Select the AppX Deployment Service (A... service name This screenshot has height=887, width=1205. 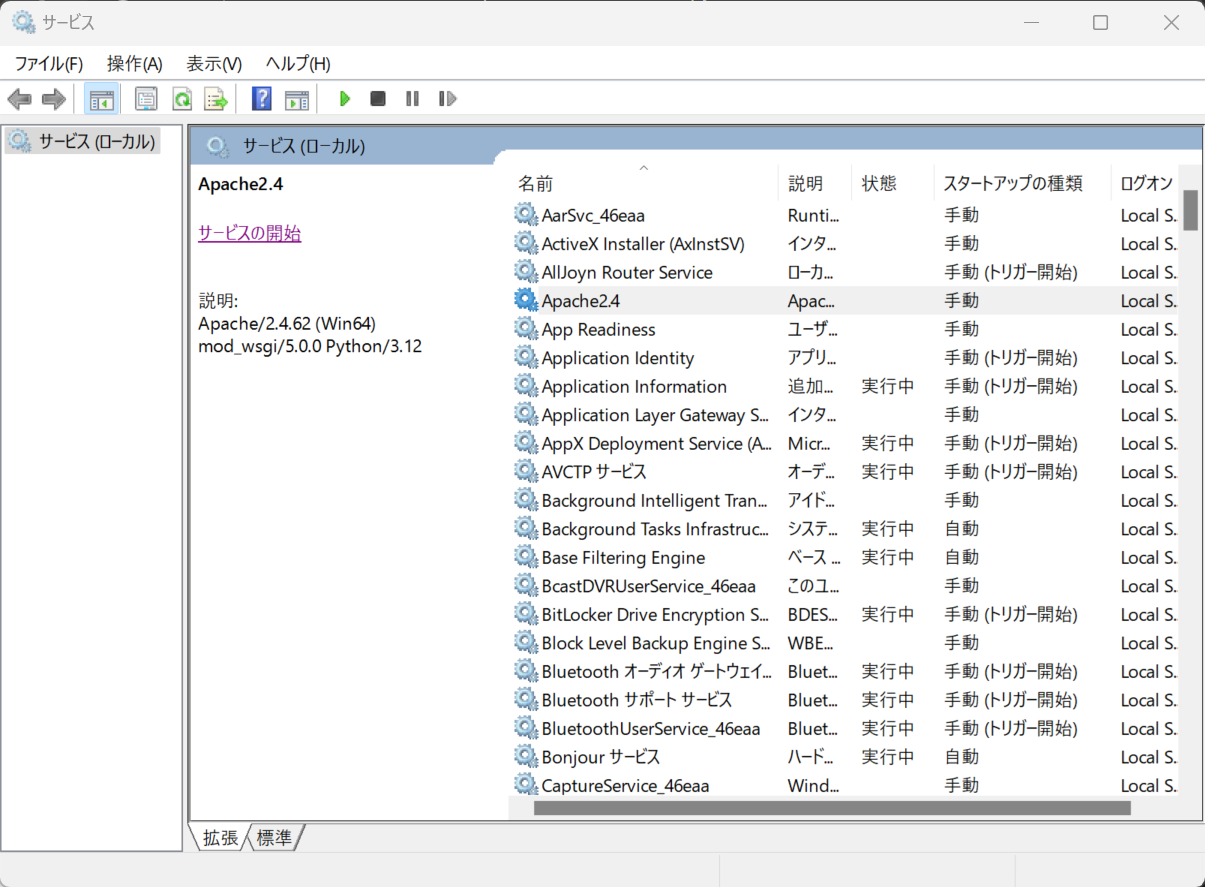click(656, 443)
